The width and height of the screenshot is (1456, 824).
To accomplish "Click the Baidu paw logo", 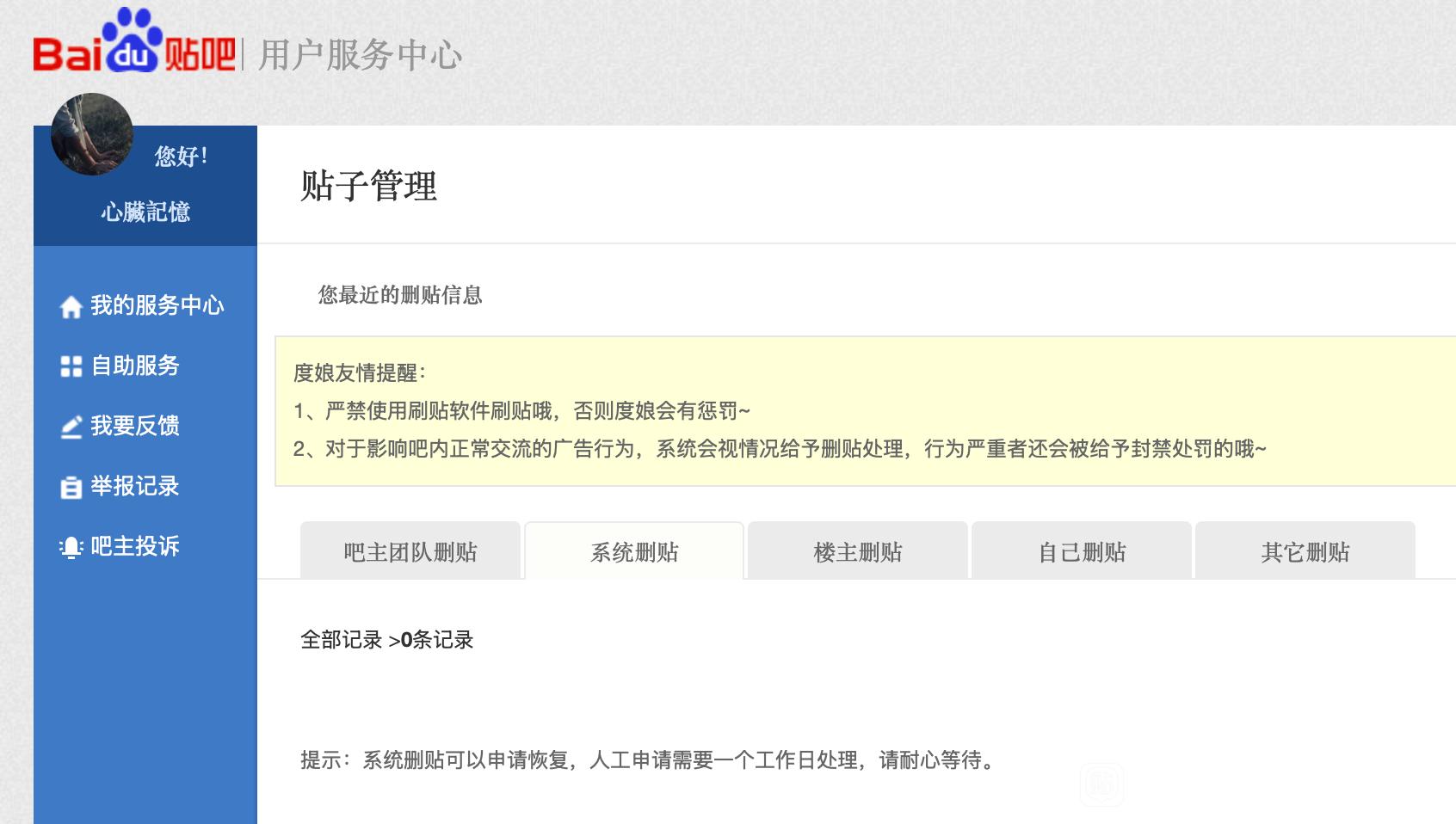I will (x=131, y=39).
